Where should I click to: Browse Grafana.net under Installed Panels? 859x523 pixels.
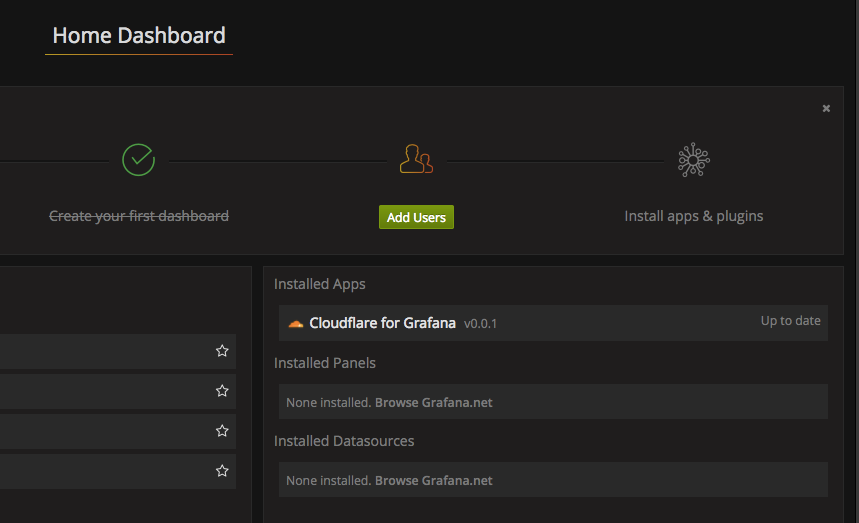433,402
